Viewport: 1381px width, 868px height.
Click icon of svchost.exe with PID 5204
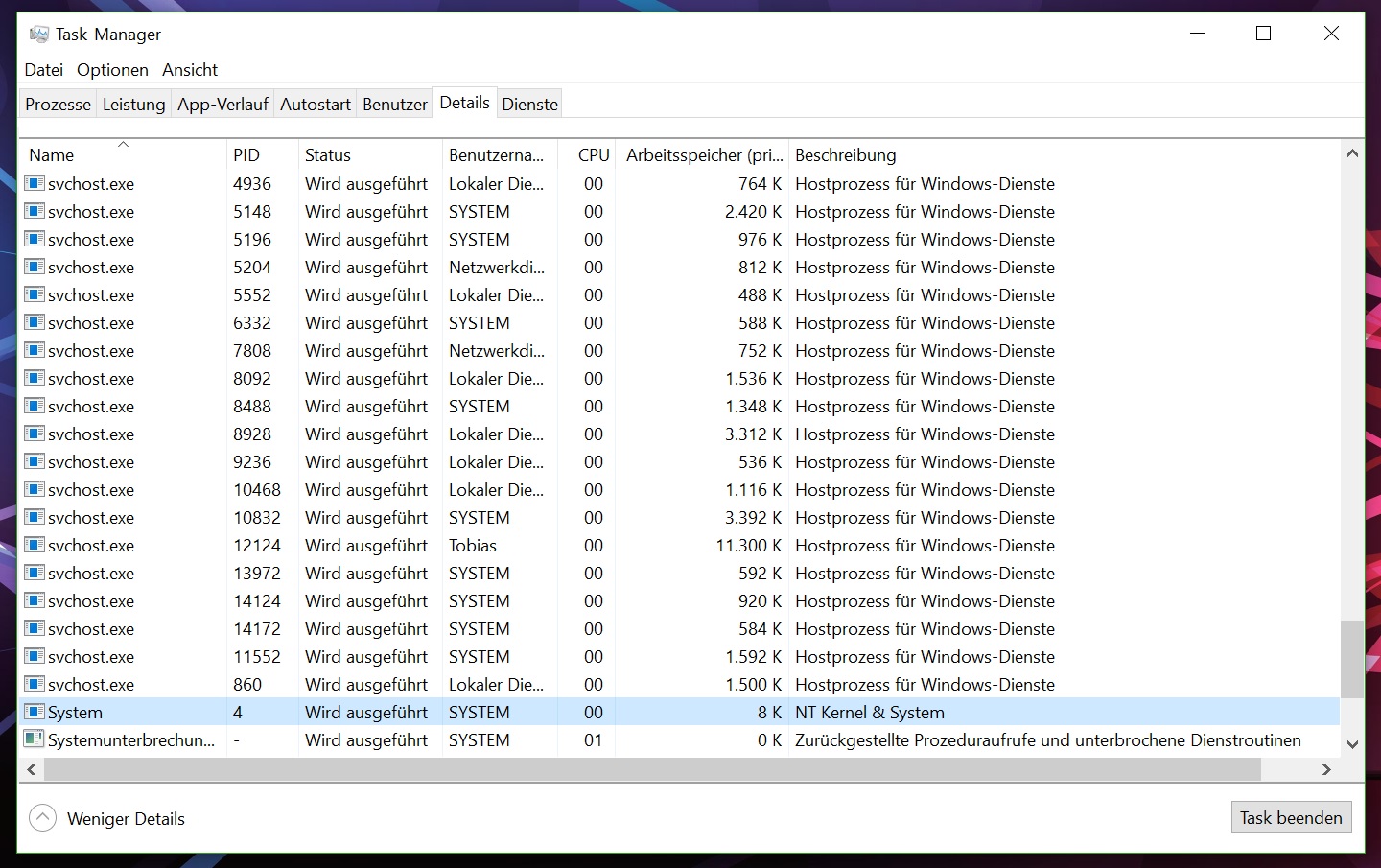35,267
